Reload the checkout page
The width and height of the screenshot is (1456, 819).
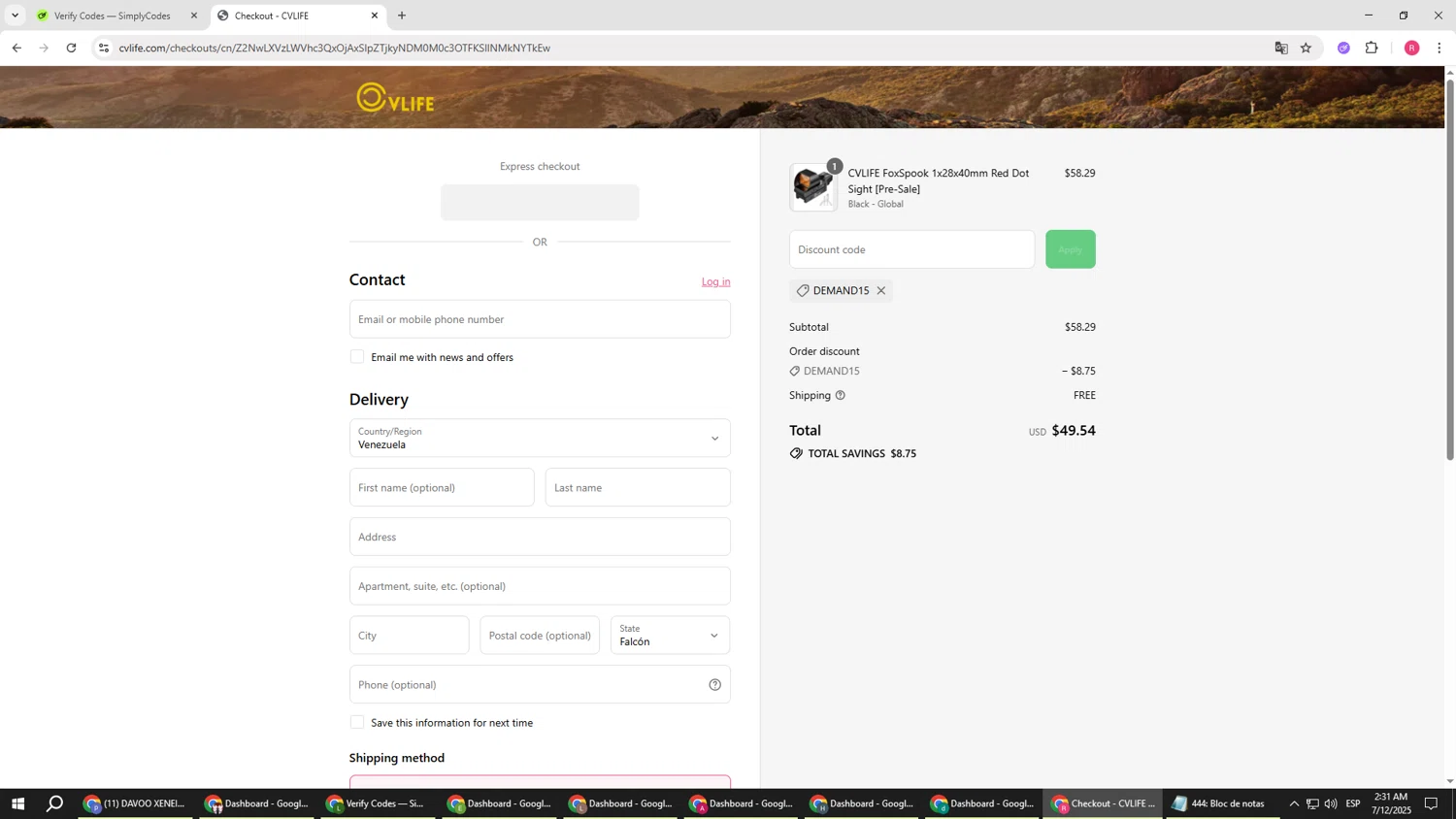[x=71, y=48]
